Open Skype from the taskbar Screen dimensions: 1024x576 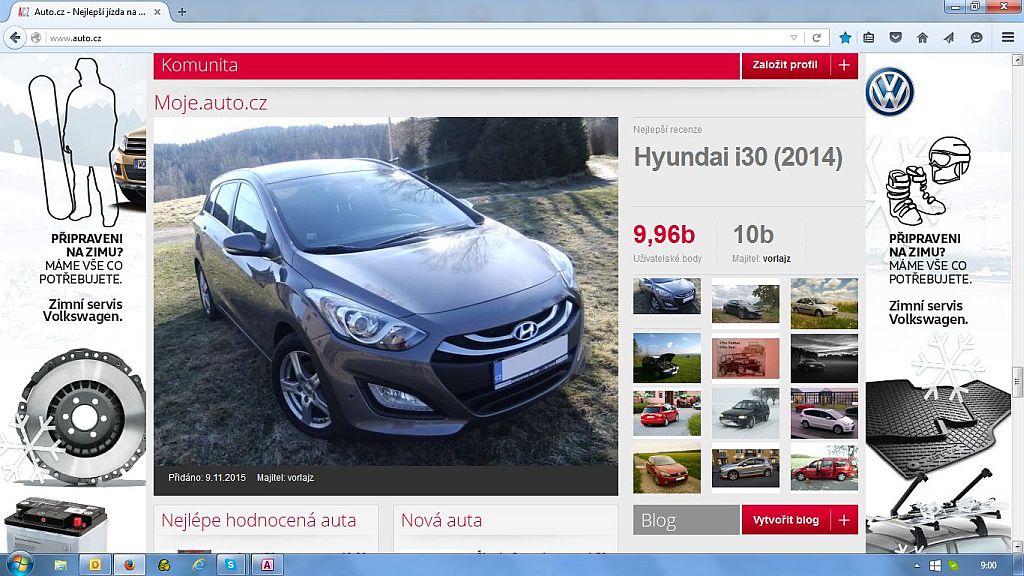click(231, 565)
